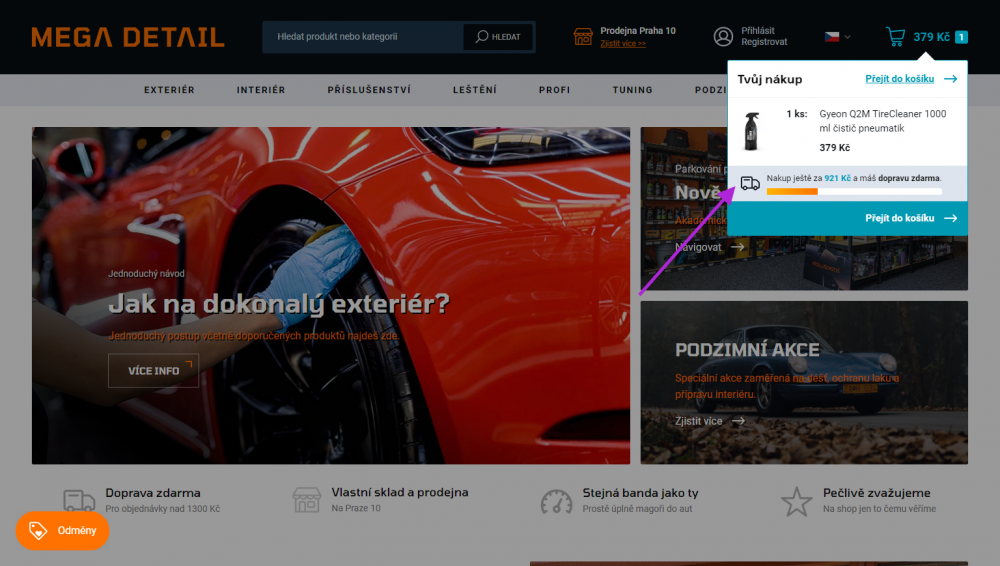Viewport: 1000px width, 566px height.
Task: Click the PODZIMNÍ AKCE heading
Action: tap(747, 350)
